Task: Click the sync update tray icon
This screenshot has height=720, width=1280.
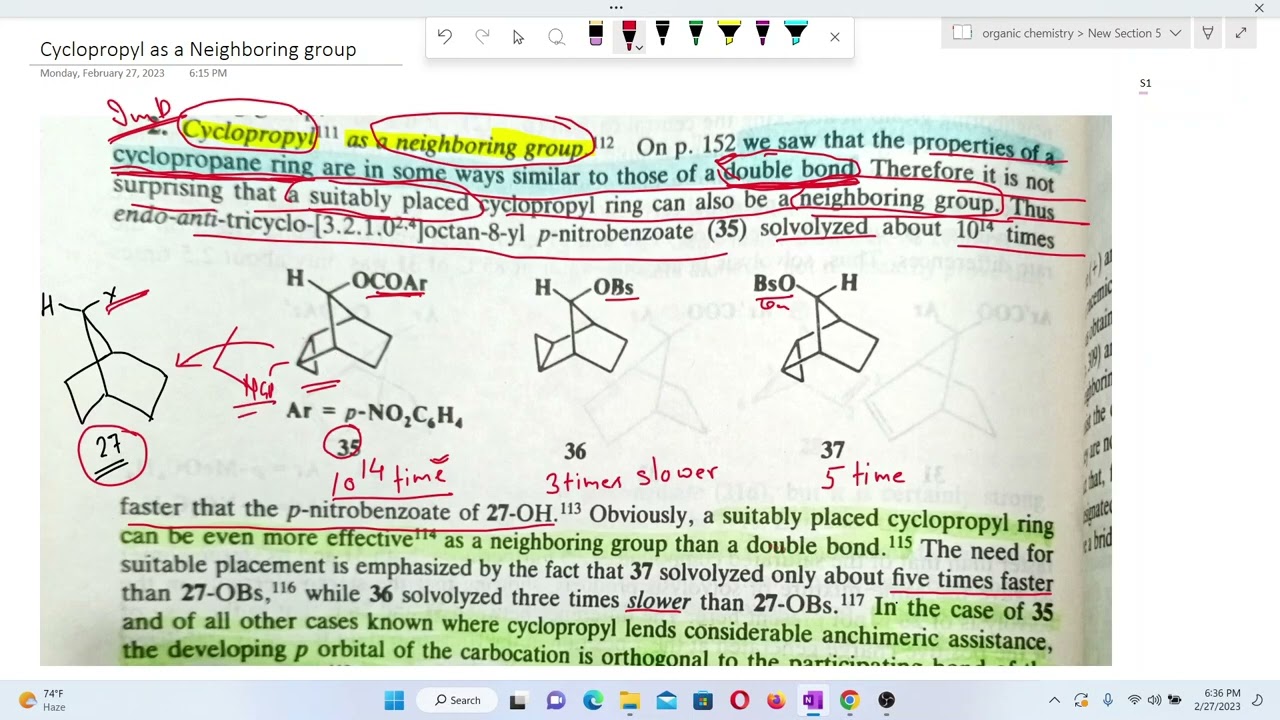Action: (1081, 700)
